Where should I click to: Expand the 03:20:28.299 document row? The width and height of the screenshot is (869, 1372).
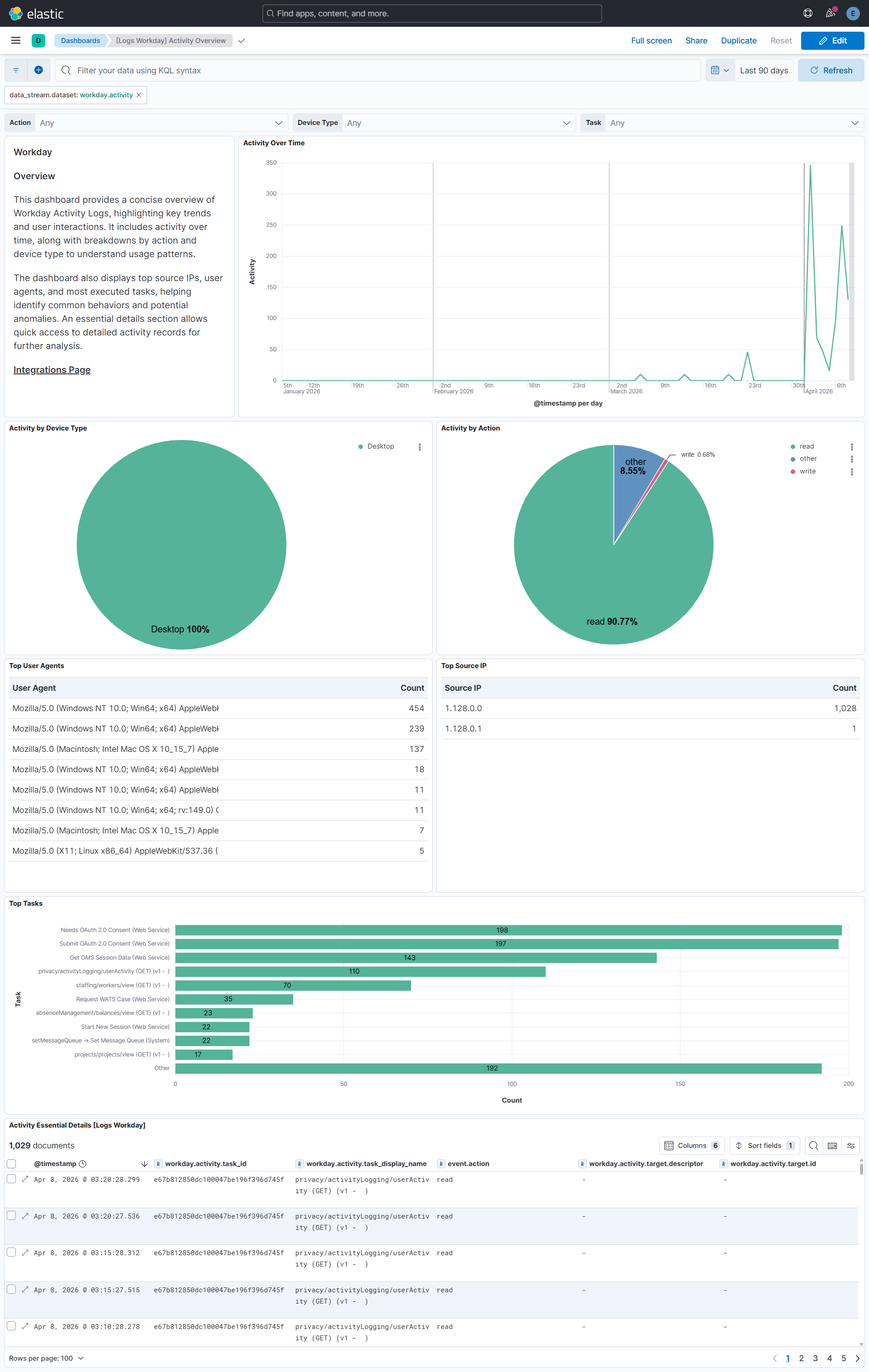click(25, 1179)
